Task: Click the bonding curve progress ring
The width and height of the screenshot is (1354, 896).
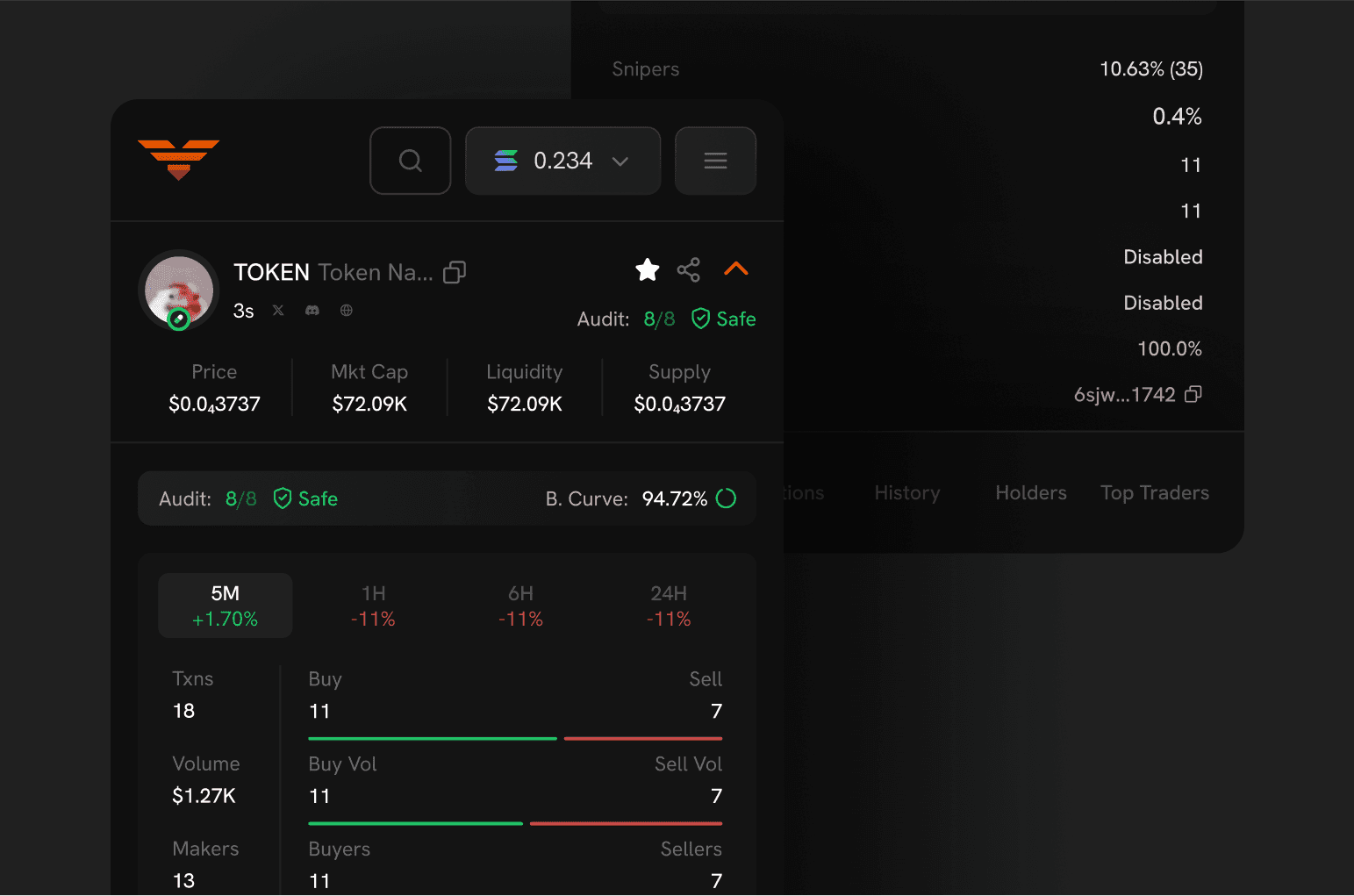Action: 727,498
